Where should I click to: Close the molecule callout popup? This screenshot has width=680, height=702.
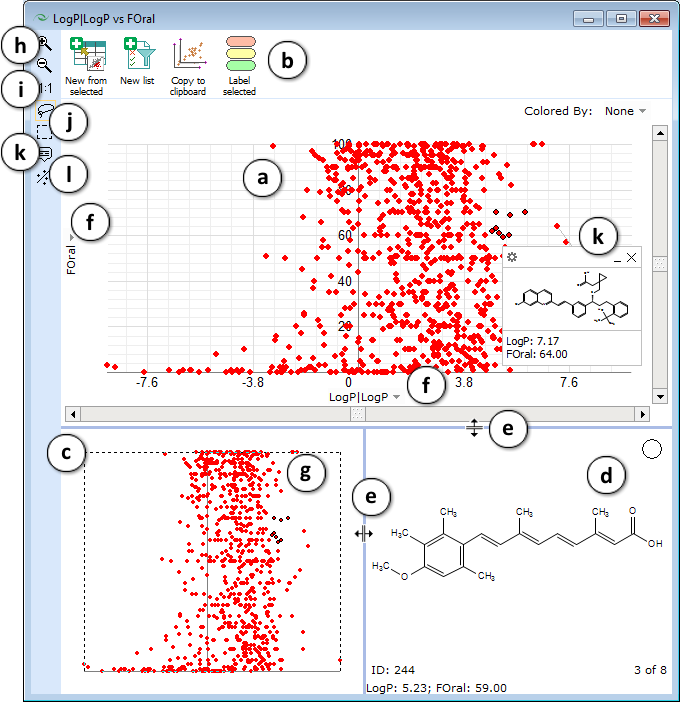(631, 258)
